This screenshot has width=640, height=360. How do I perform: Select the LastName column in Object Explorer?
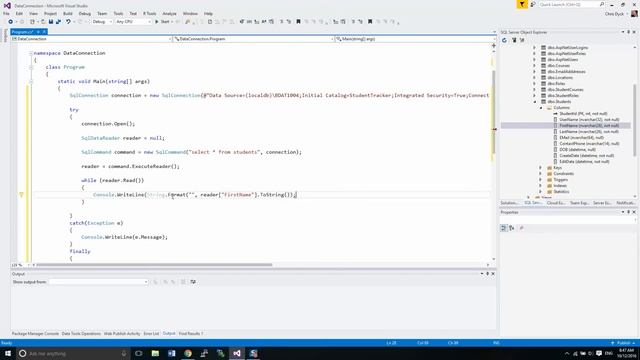coord(589,132)
